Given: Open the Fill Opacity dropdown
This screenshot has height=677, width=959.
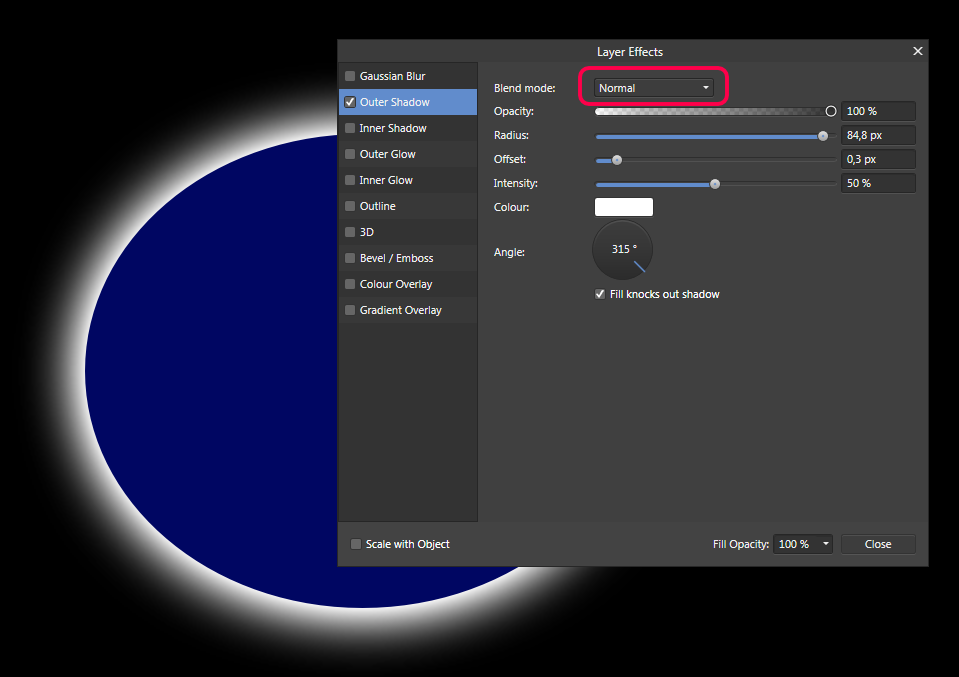Looking at the screenshot, I should (824, 543).
